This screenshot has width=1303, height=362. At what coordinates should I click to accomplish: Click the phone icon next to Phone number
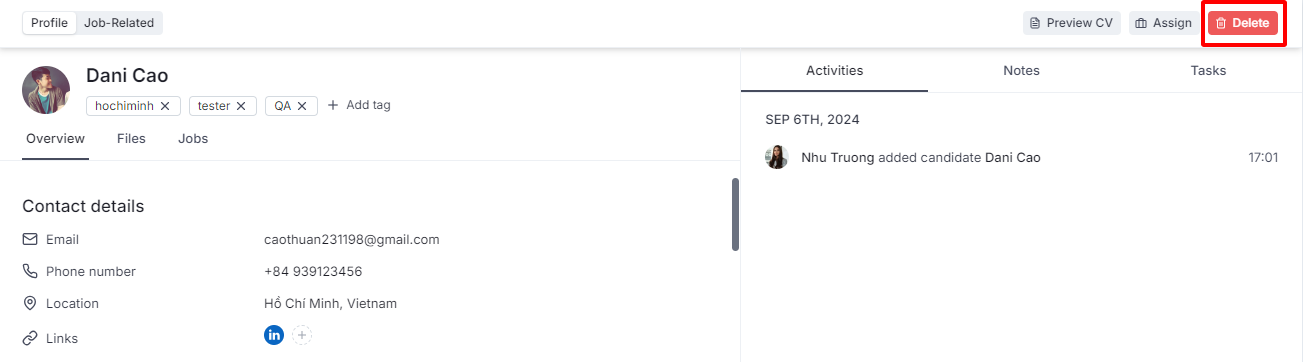[x=30, y=272]
